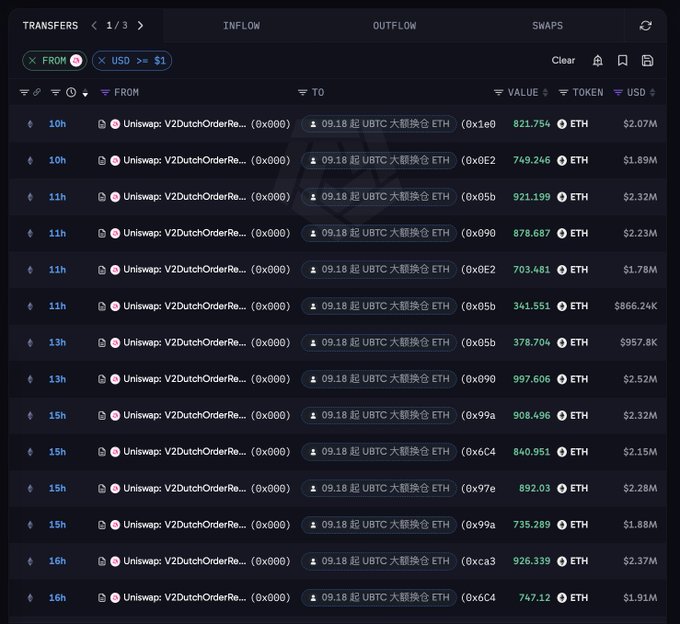
Task: Click USD amount $1.91M
Action: (x=640, y=598)
